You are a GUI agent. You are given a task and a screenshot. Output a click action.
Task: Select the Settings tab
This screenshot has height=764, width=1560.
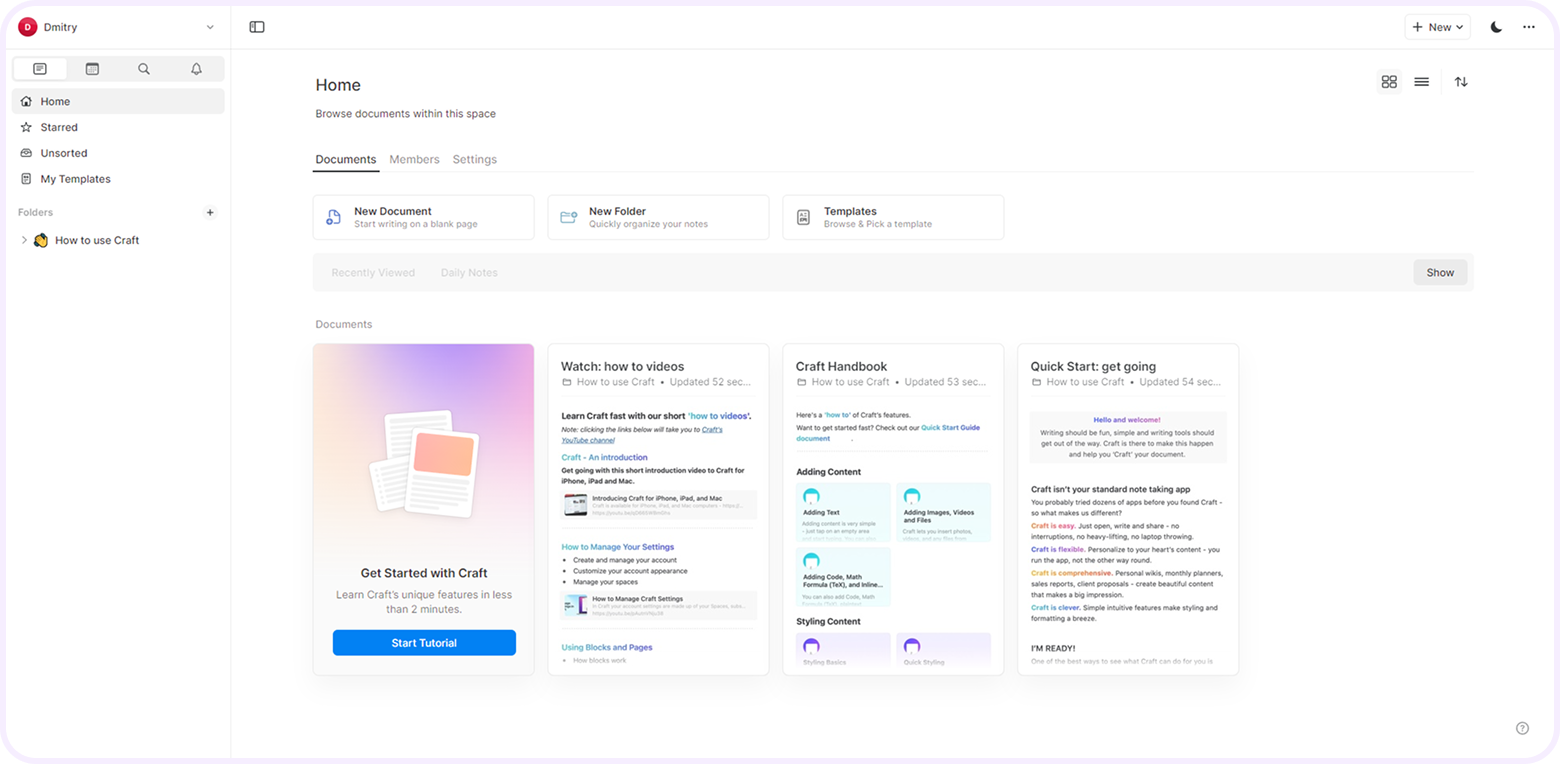coord(474,160)
